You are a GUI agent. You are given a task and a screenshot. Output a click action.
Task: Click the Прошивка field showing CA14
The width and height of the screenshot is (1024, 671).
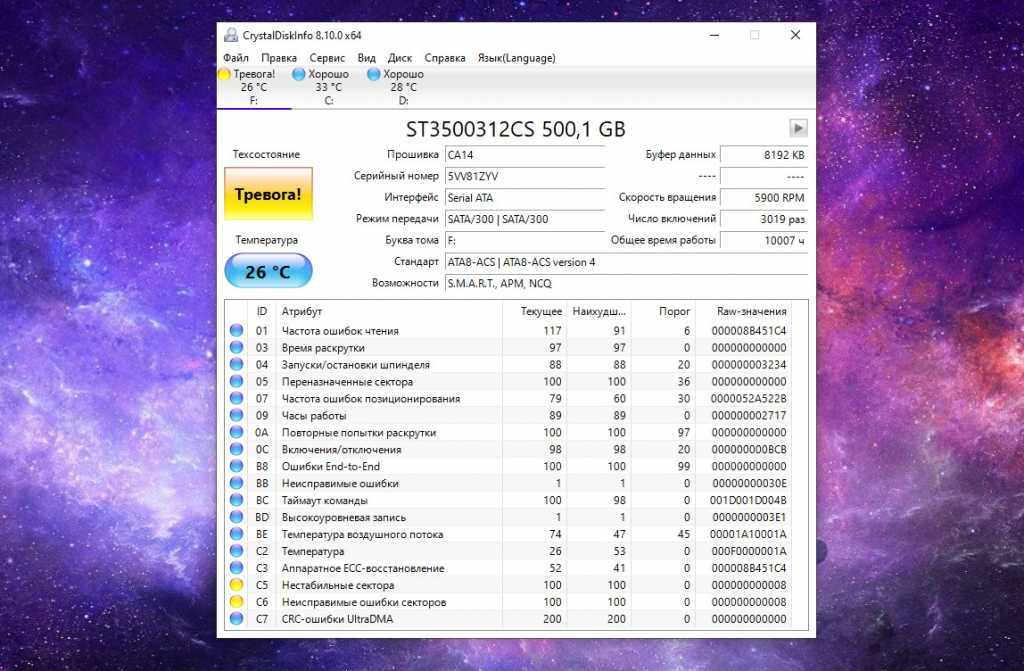(x=524, y=155)
